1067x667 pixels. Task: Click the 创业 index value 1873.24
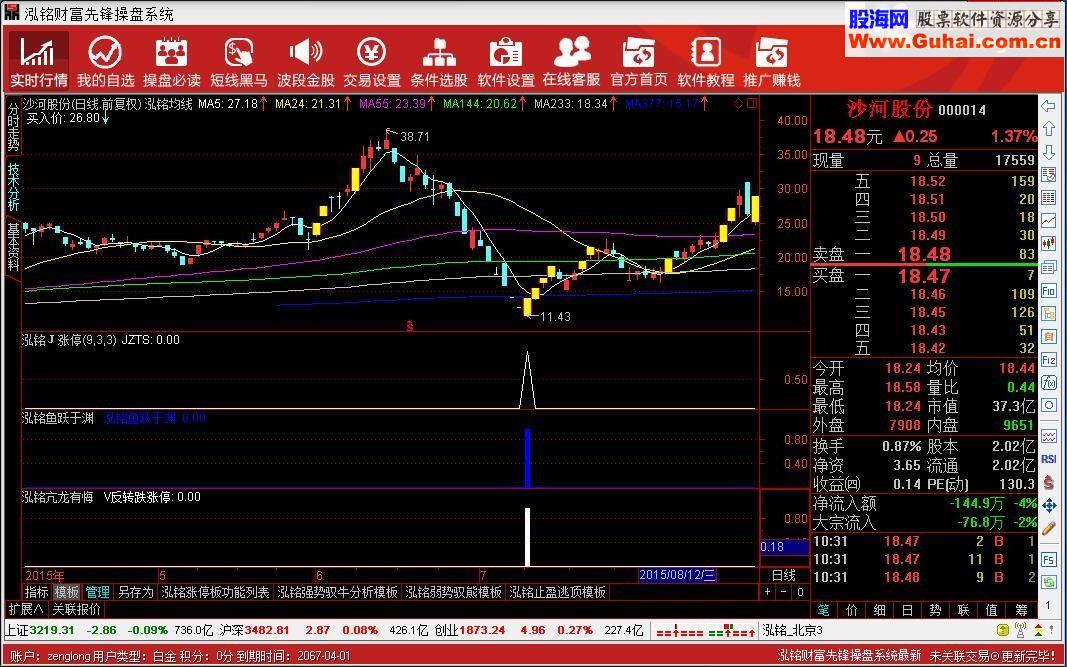482,630
